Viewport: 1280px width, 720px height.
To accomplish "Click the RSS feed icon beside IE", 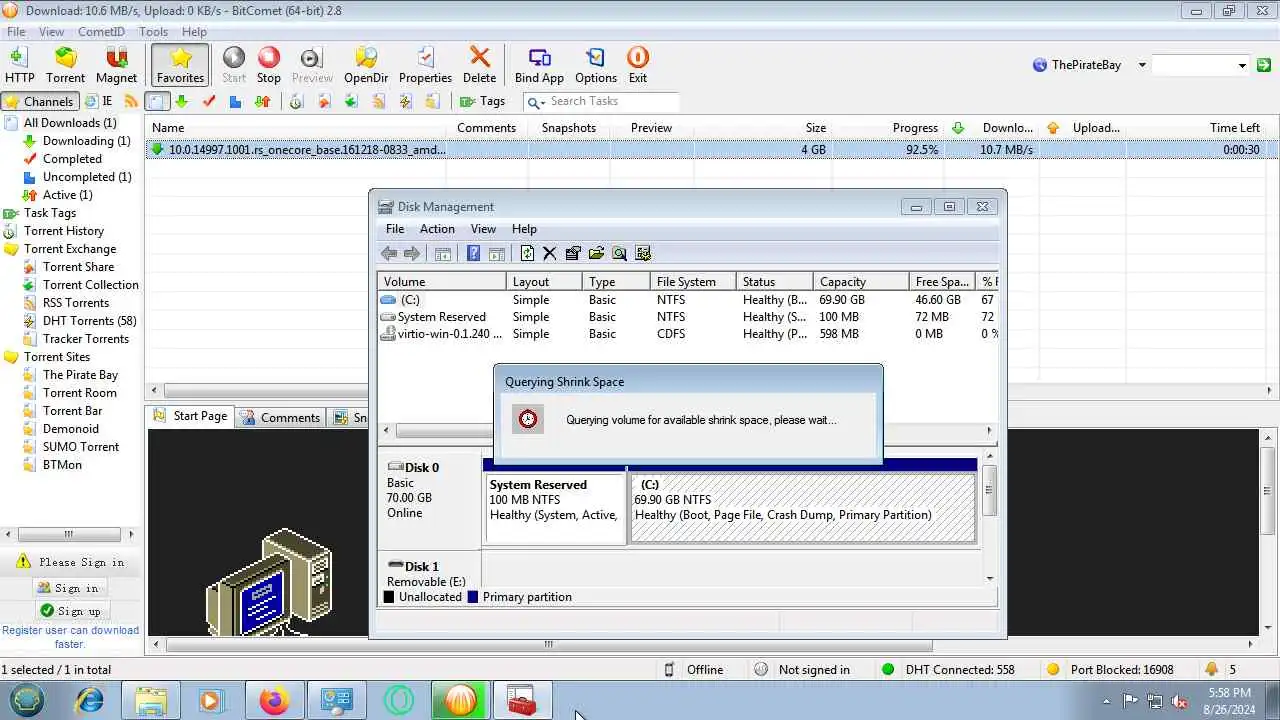I will [131, 101].
